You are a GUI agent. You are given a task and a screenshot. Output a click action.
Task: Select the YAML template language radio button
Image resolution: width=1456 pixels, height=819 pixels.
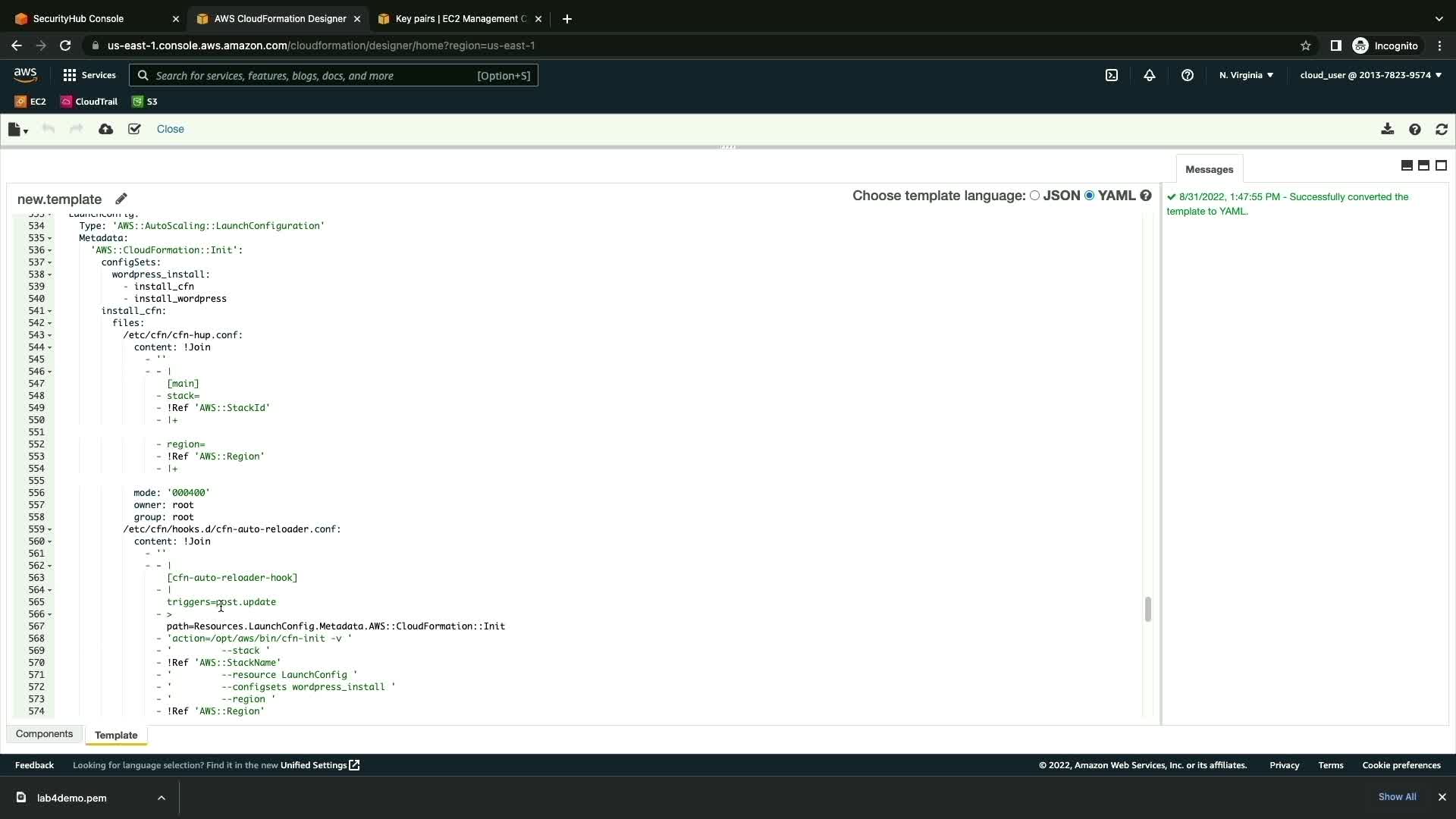[x=1090, y=196]
